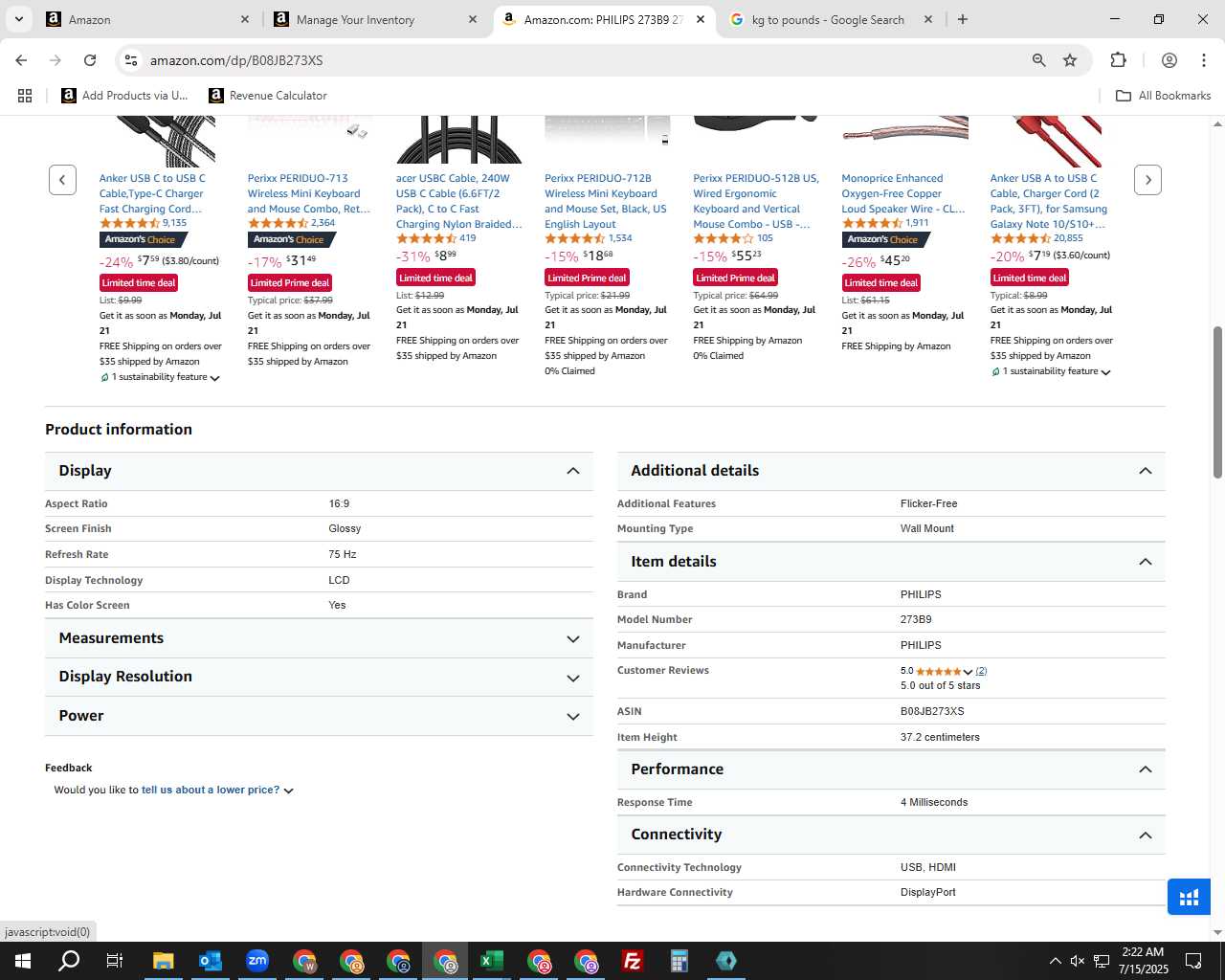Expand the customer reviews star dropdown

(968, 672)
